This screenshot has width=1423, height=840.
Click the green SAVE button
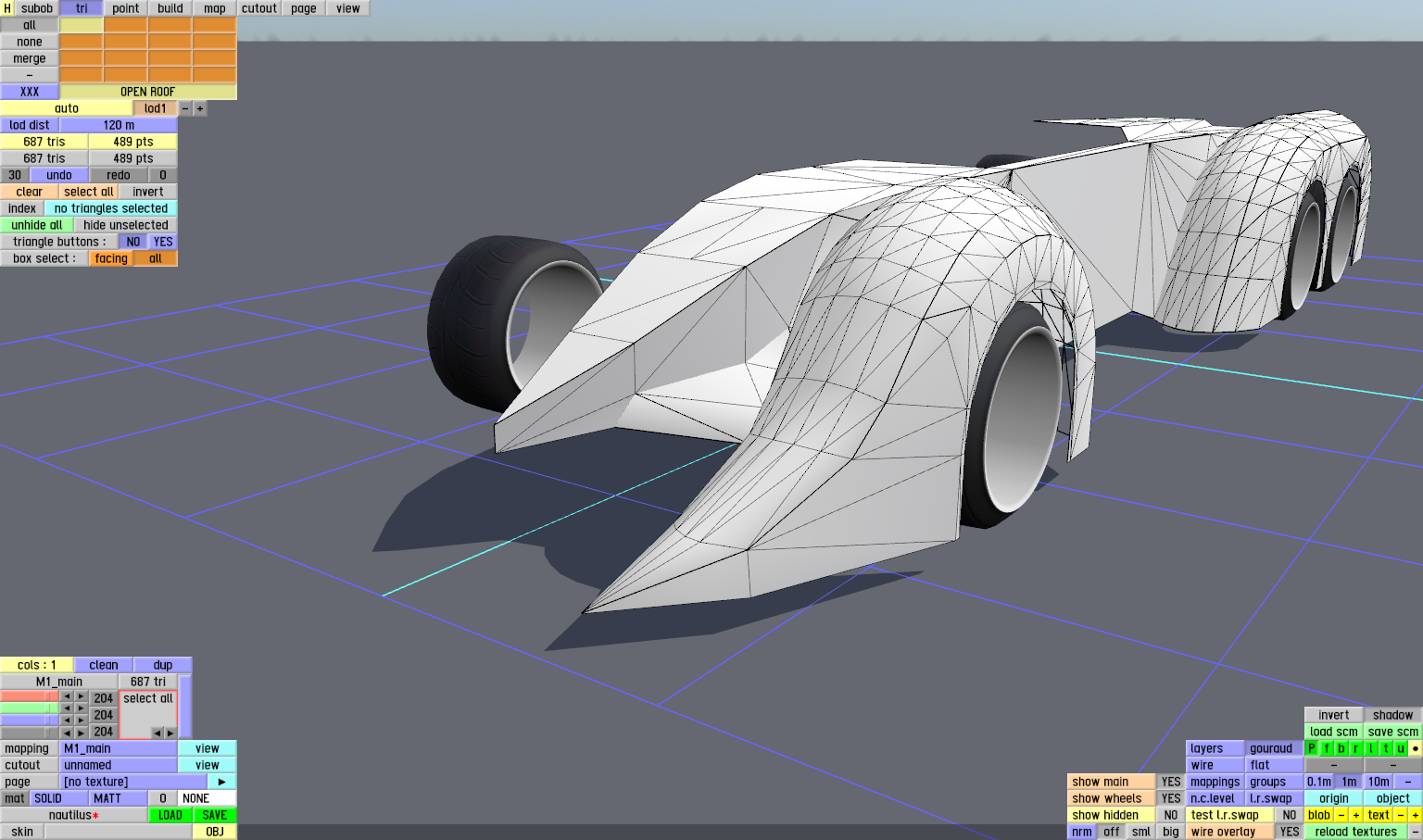pos(215,815)
